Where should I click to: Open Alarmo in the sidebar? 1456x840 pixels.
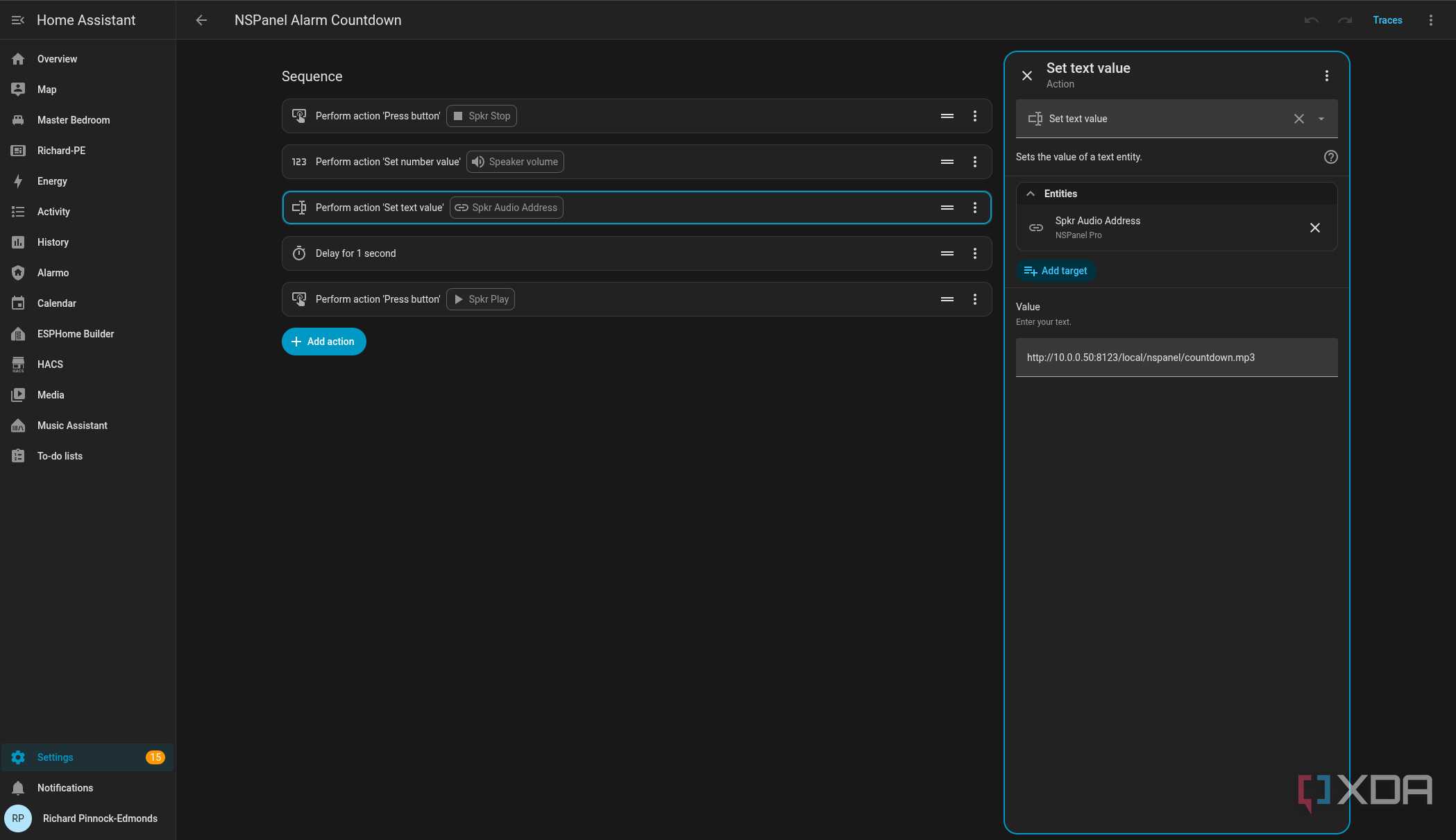(87, 273)
